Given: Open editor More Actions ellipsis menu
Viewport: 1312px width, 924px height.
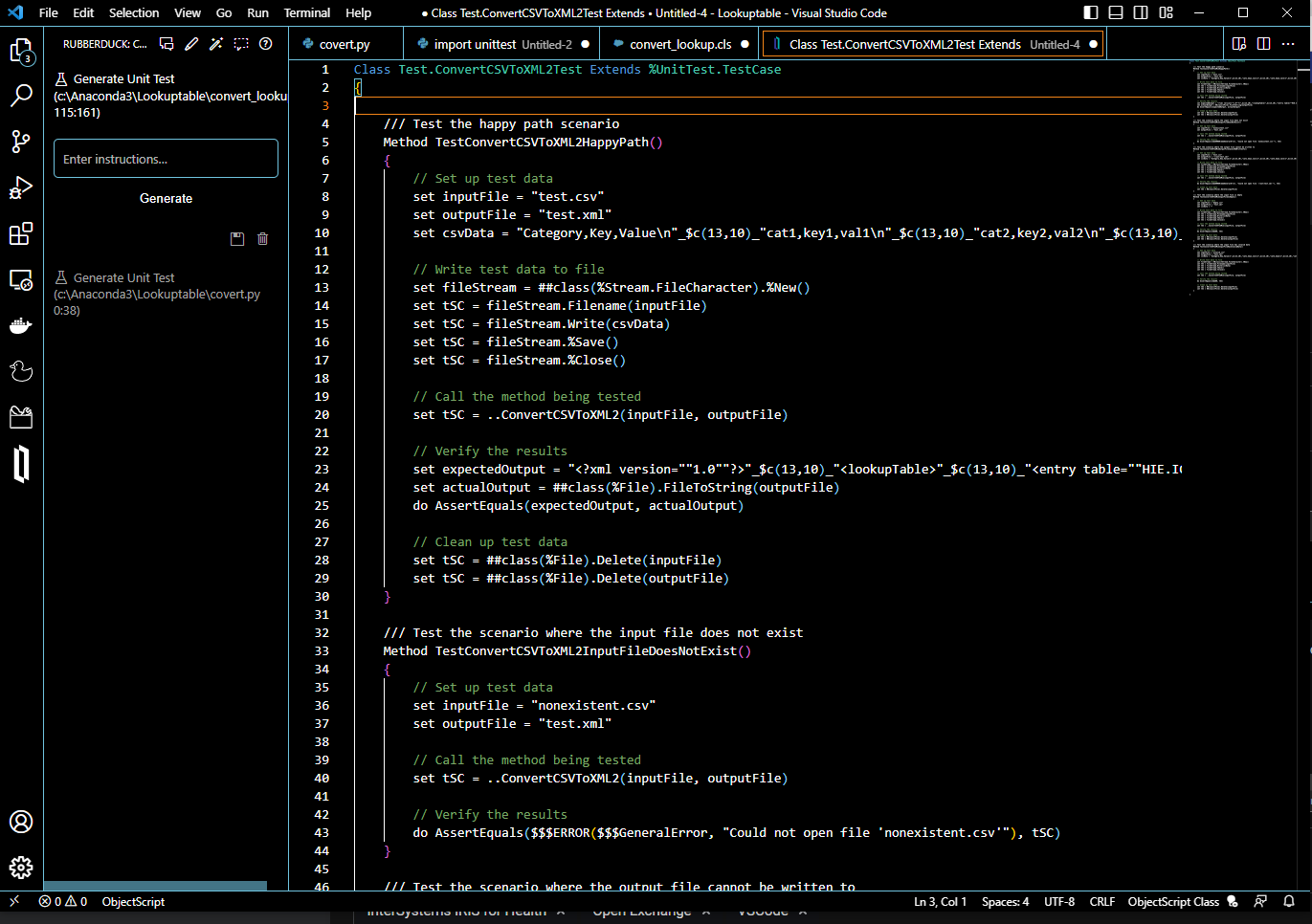Looking at the screenshot, I should pyautogui.click(x=1288, y=44).
